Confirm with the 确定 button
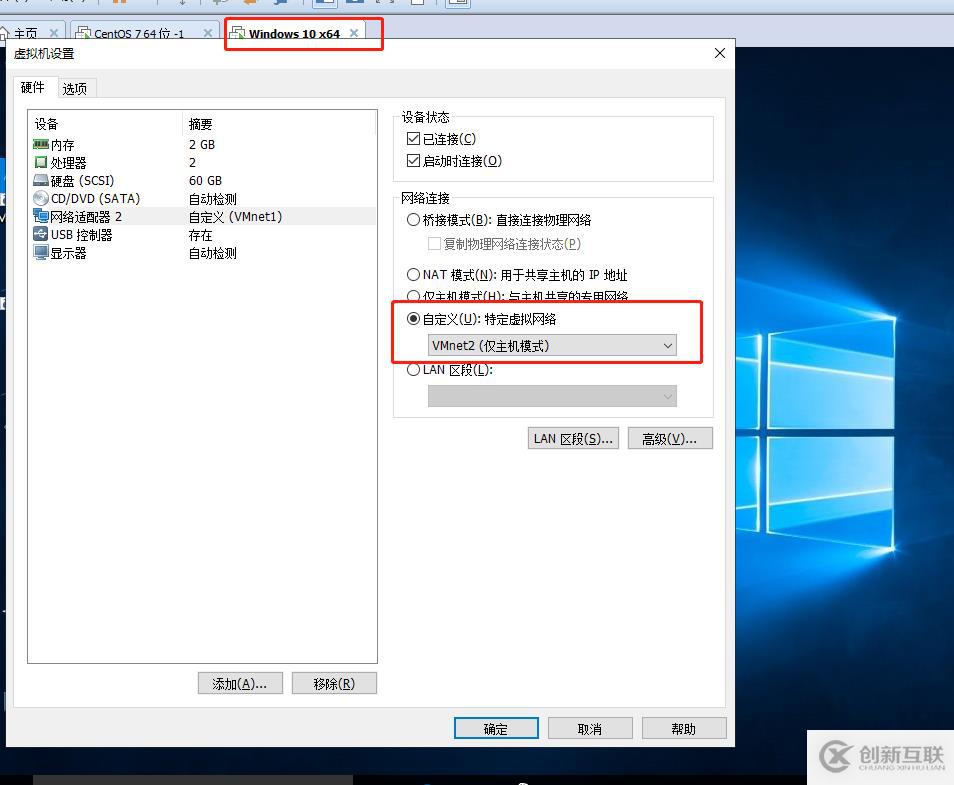Viewport: 954px width, 785px height. click(x=496, y=728)
